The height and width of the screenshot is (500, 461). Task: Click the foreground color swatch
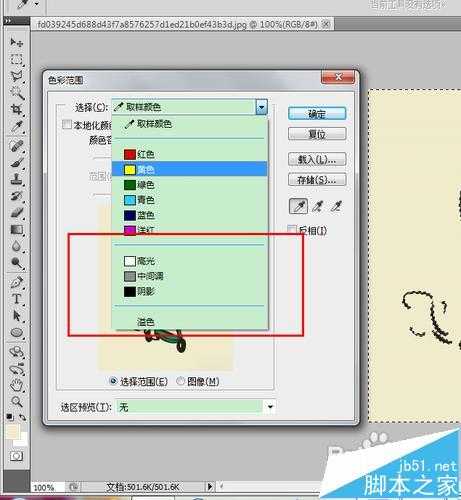(x=11, y=431)
